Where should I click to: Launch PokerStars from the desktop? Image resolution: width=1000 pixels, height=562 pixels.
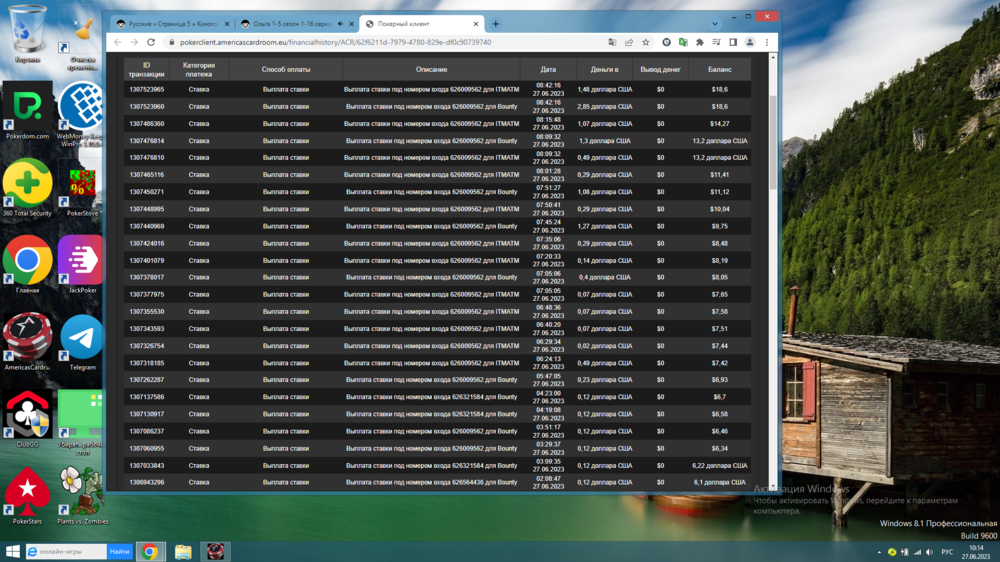(27, 495)
